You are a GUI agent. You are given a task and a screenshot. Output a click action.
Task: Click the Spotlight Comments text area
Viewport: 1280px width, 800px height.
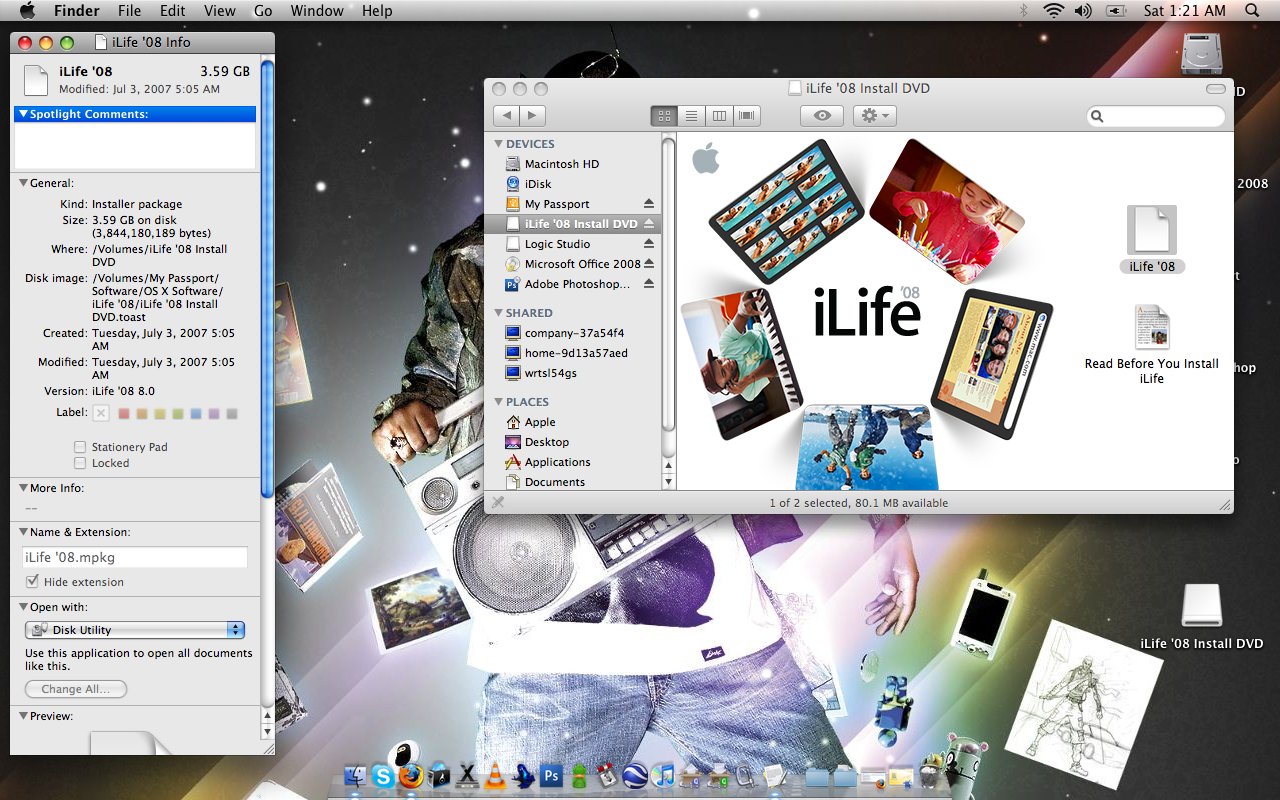pos(135,146)
